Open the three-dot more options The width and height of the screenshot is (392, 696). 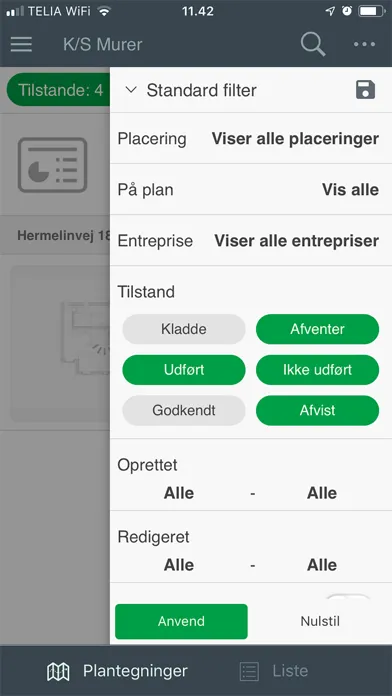(364, 44)
